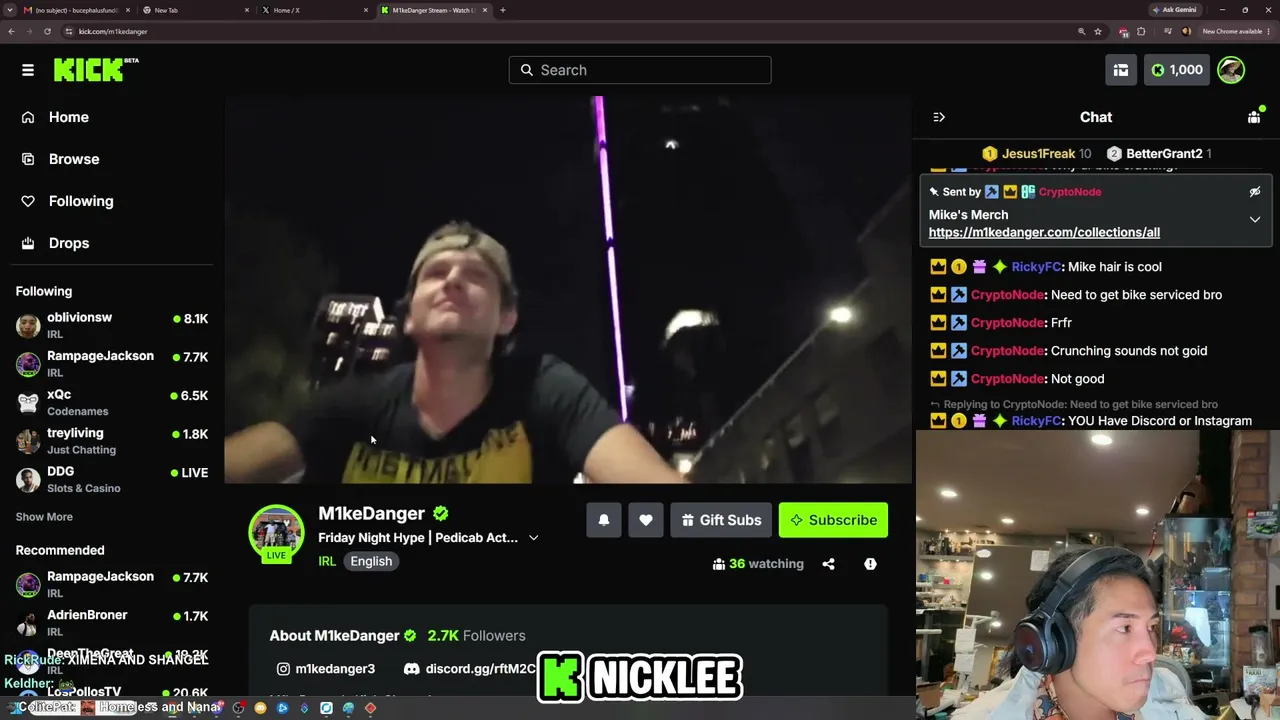
Task: Collapse the pinned message chevron
Action: tap(1255, 220)
